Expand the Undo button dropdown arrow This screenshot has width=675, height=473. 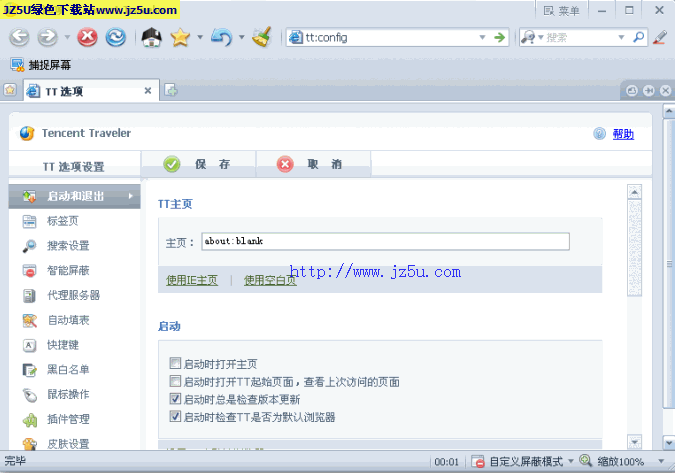(x=242, y=37)
